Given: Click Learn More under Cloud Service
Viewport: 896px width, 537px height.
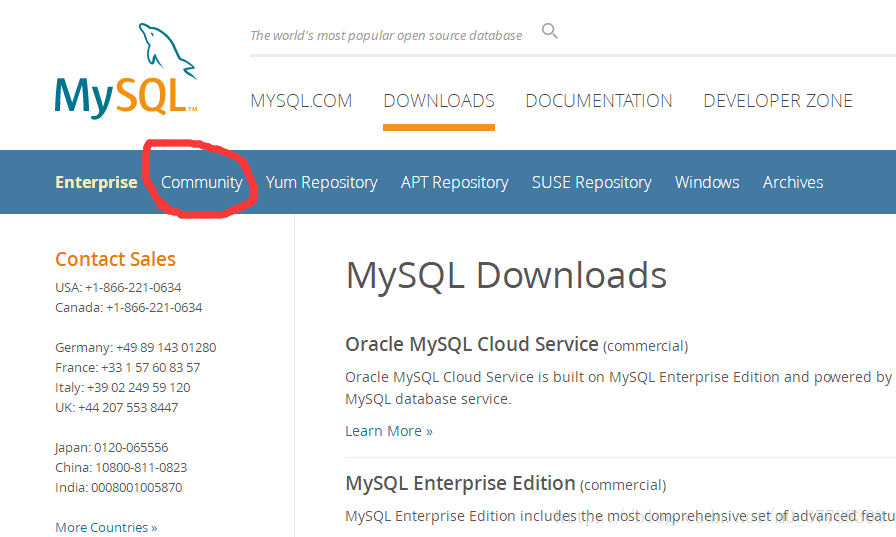Looking at the screenshot, I should [389, 431].
